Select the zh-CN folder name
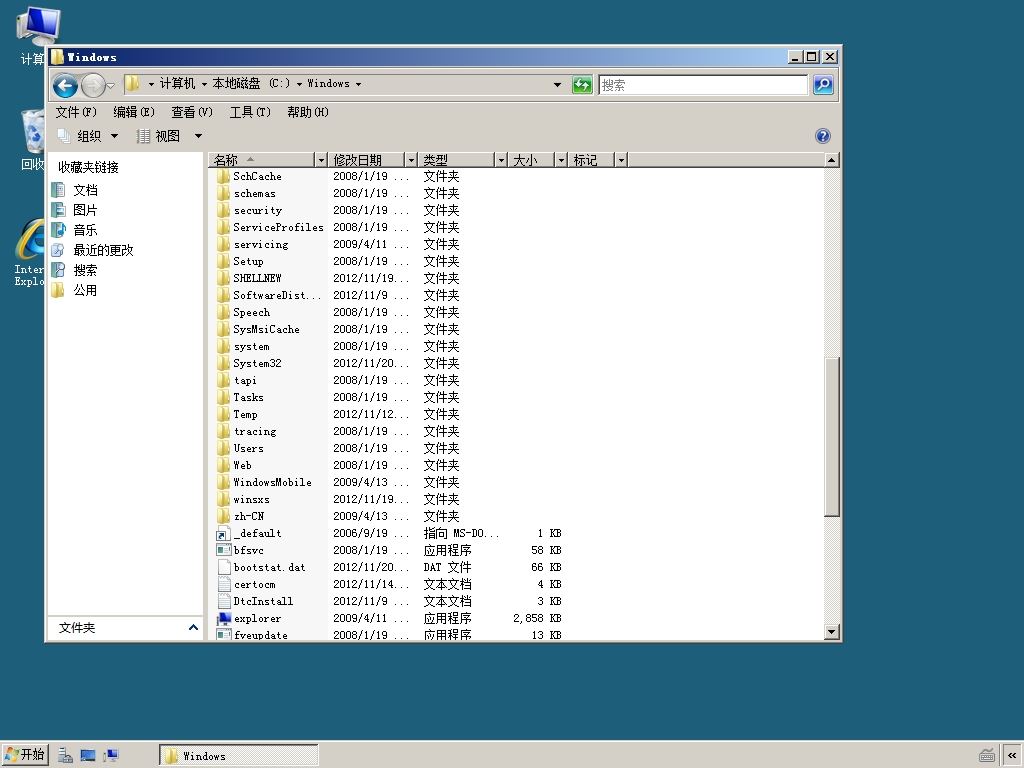 (249, 517)
